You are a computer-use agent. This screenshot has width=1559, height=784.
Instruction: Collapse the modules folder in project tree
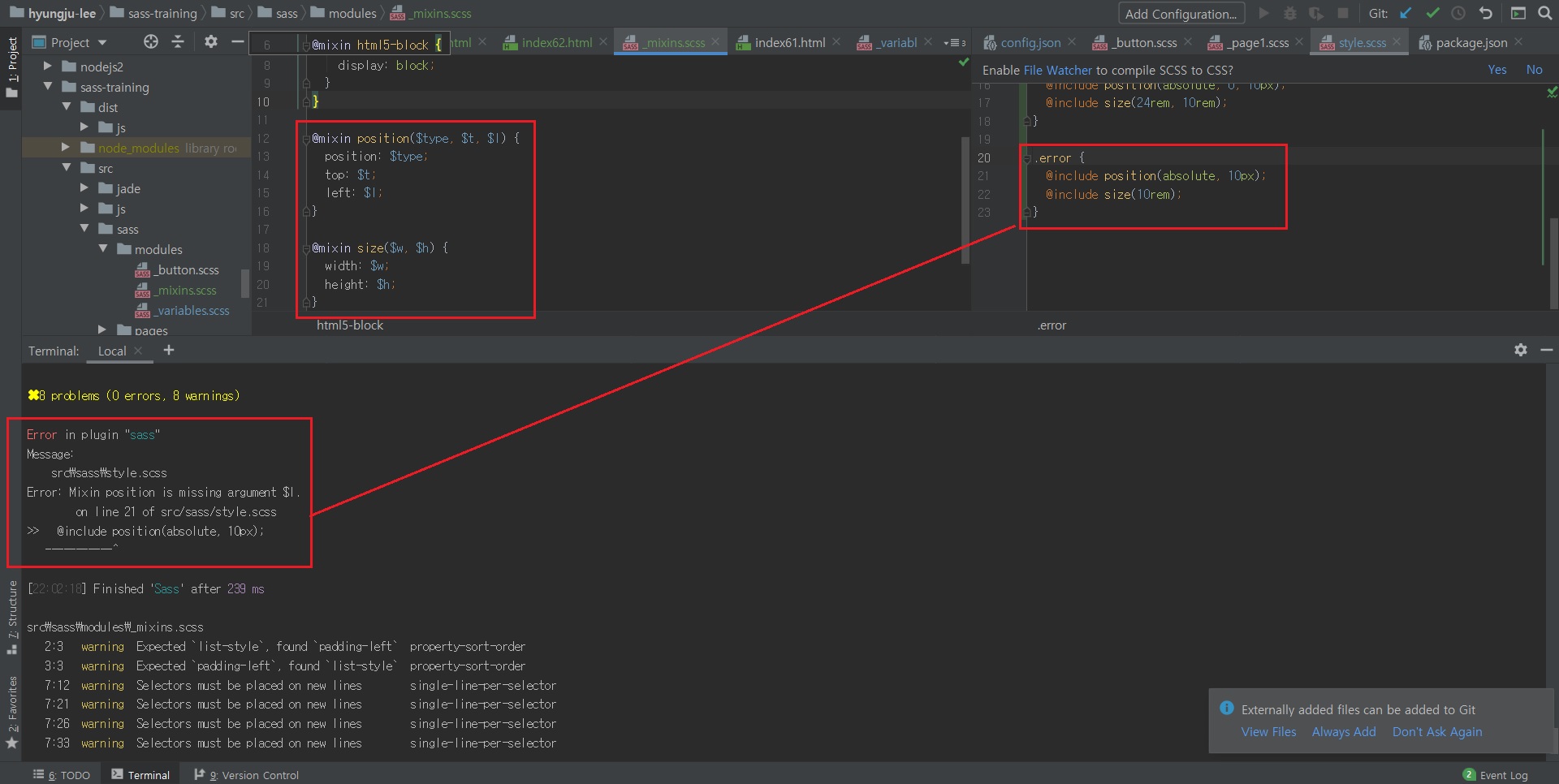[x=103, y=249]
